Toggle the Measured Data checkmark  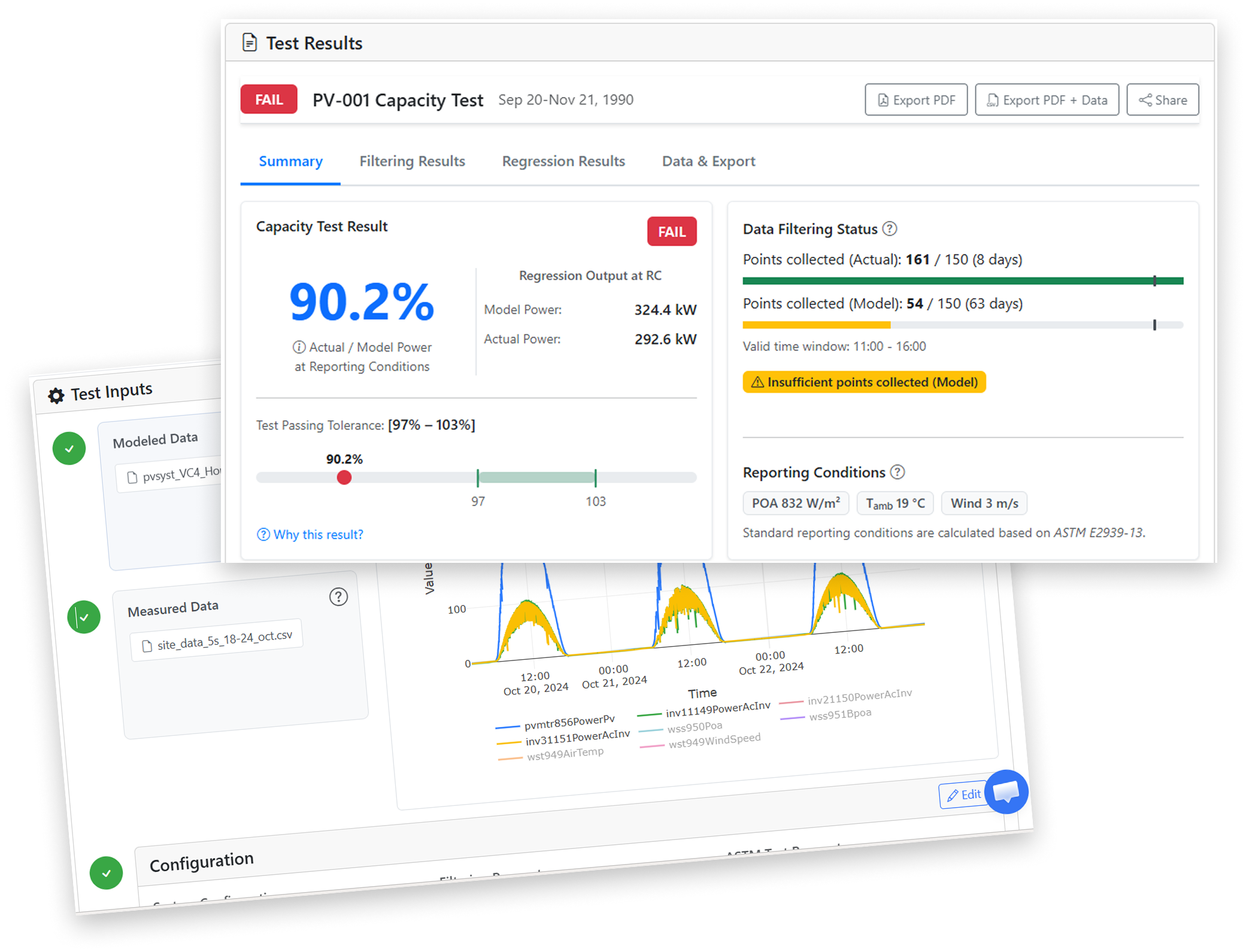pos(83,617)
